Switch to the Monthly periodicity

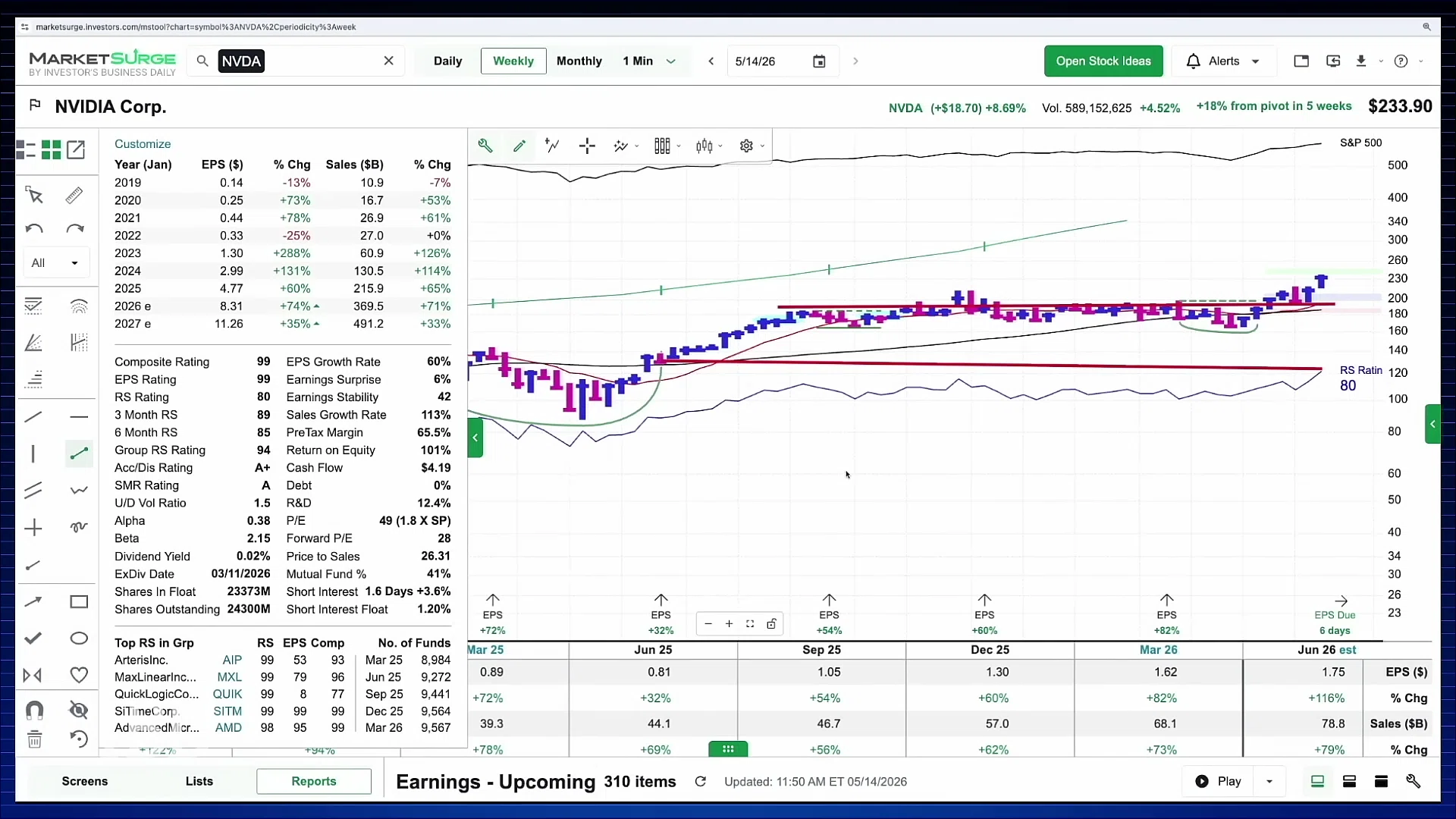(579, 61)
